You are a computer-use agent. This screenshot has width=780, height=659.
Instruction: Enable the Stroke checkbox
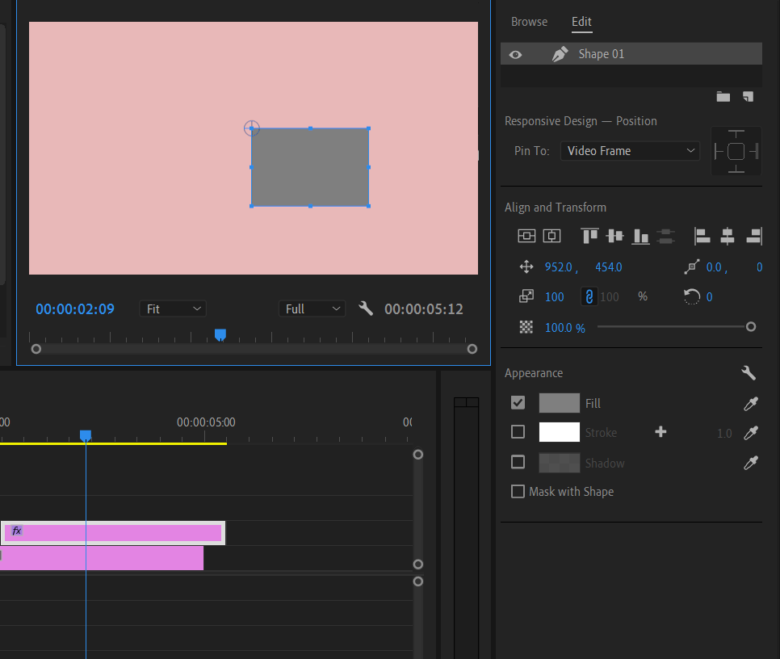518,432
